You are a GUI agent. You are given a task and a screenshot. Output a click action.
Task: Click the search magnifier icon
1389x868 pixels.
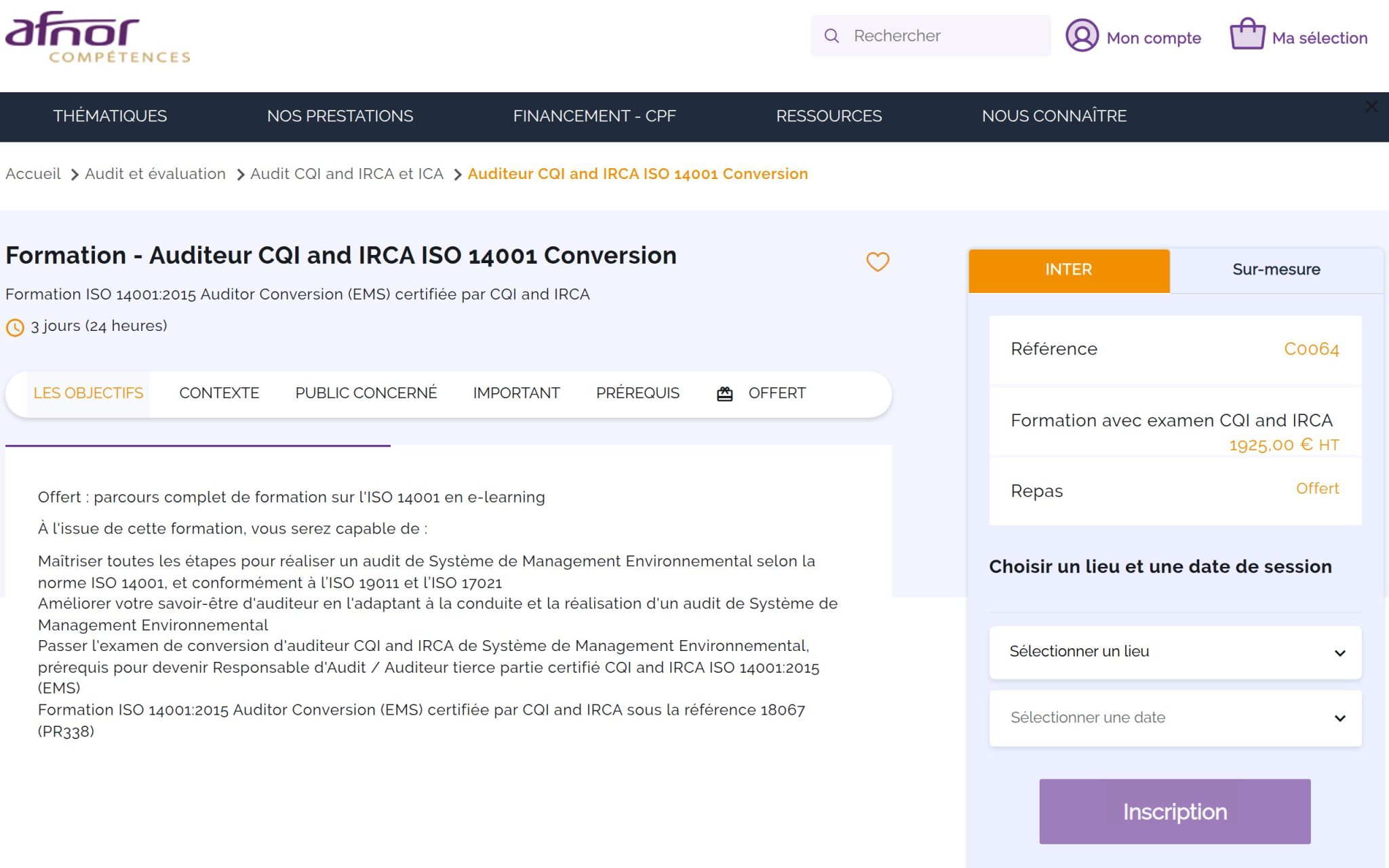[832, 36]
